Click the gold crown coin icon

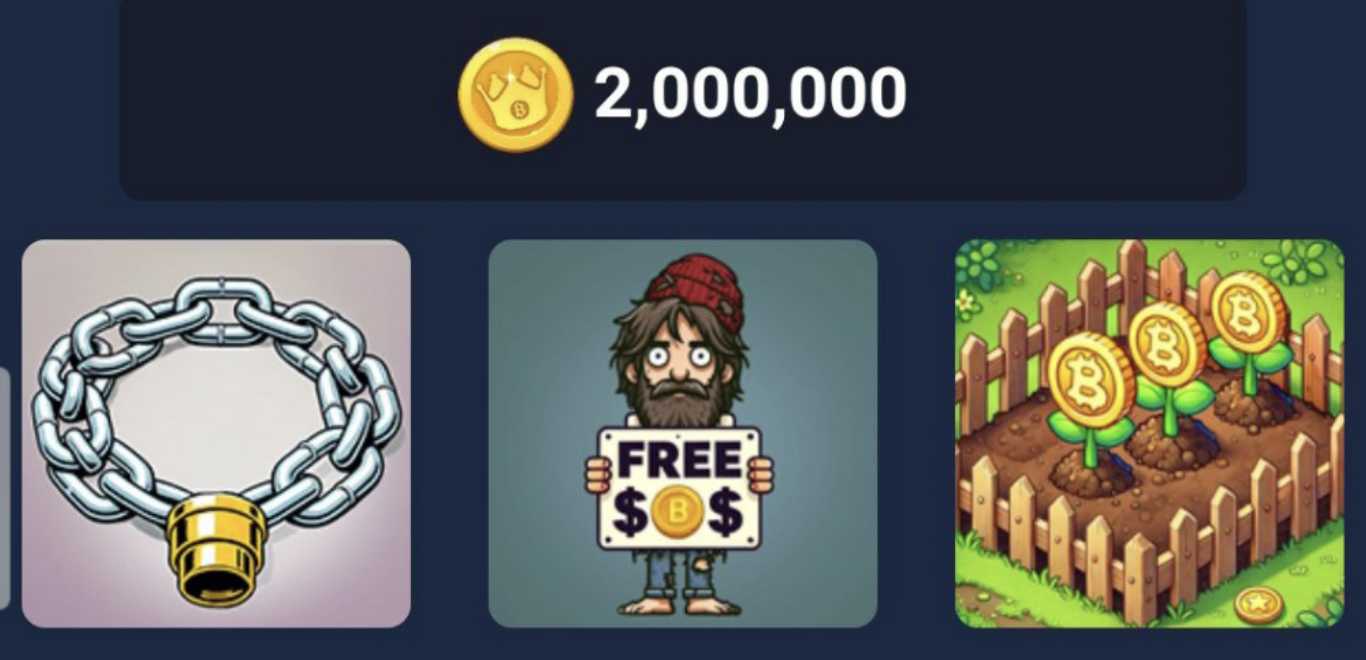coord(515,94)
